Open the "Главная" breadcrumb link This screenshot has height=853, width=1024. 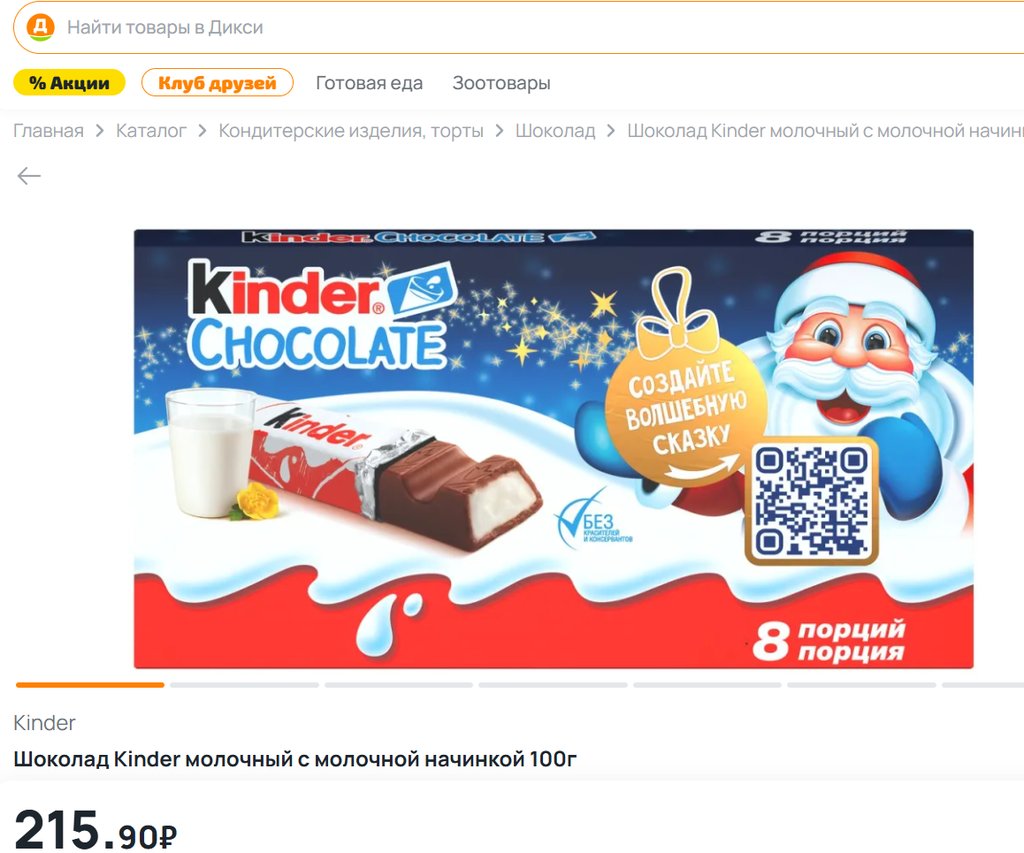click(48, 131)
